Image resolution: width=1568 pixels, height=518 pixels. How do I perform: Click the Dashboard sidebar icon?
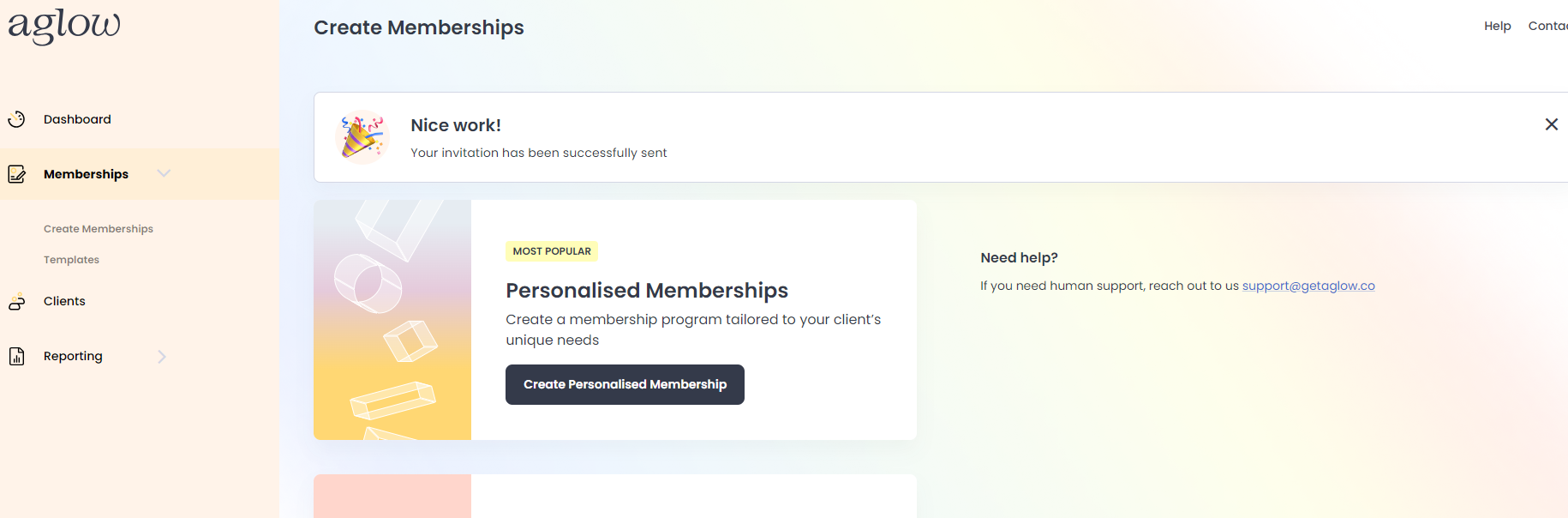coord(16,119)
